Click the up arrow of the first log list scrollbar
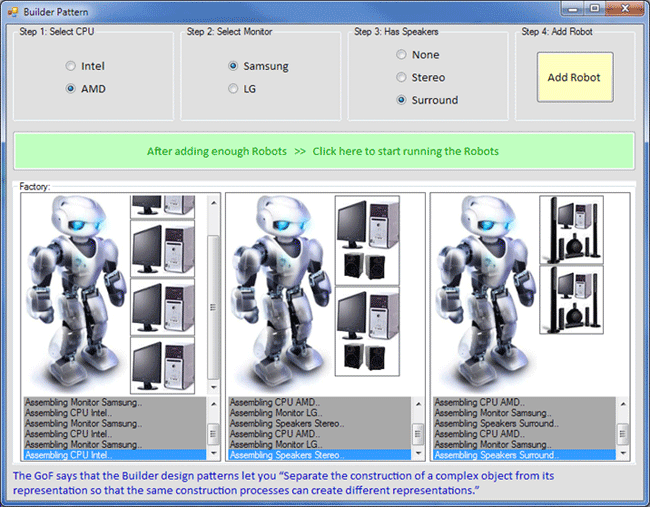 tap(213, 404)
